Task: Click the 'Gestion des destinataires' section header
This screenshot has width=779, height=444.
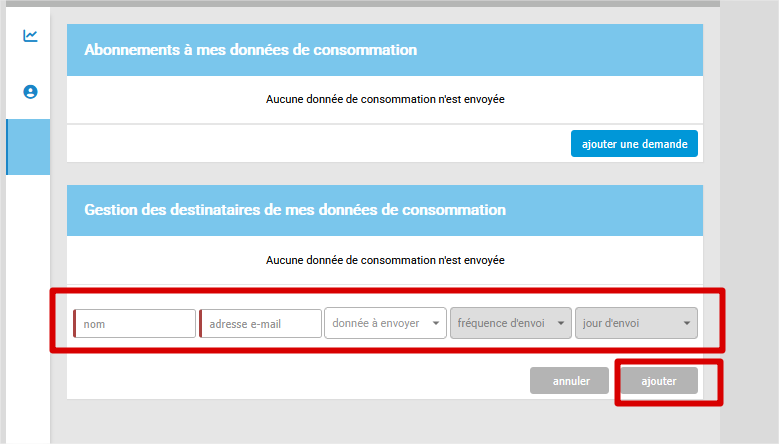Action: tap(295, 210)
